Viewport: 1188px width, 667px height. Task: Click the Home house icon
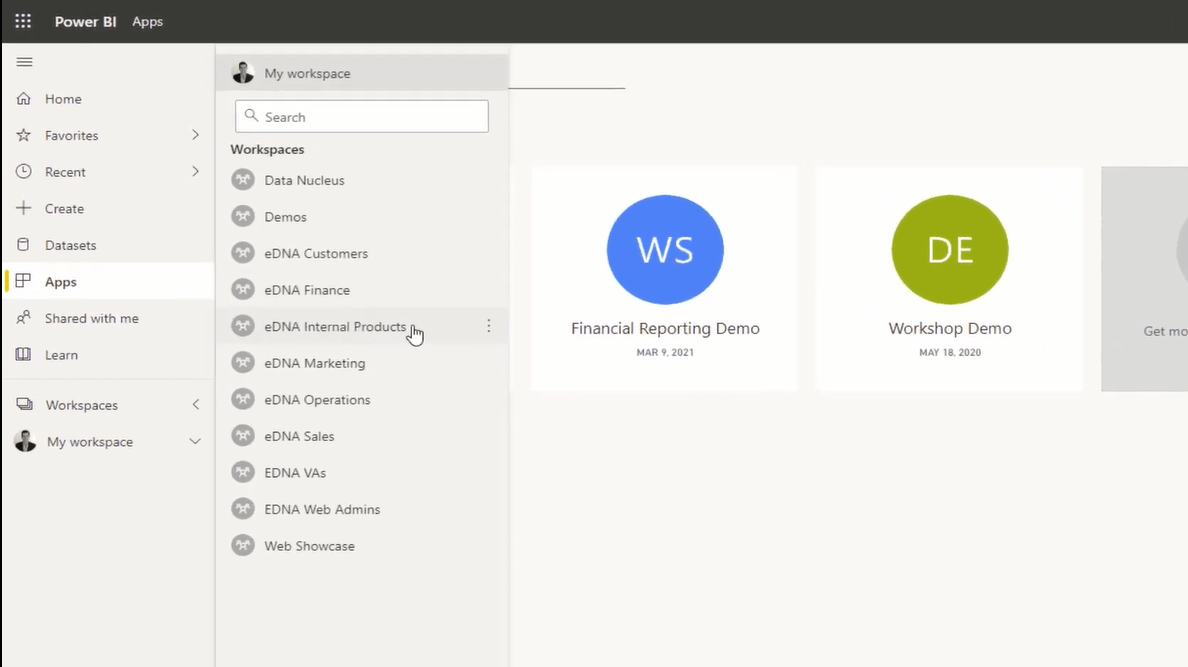pos(23,99)
